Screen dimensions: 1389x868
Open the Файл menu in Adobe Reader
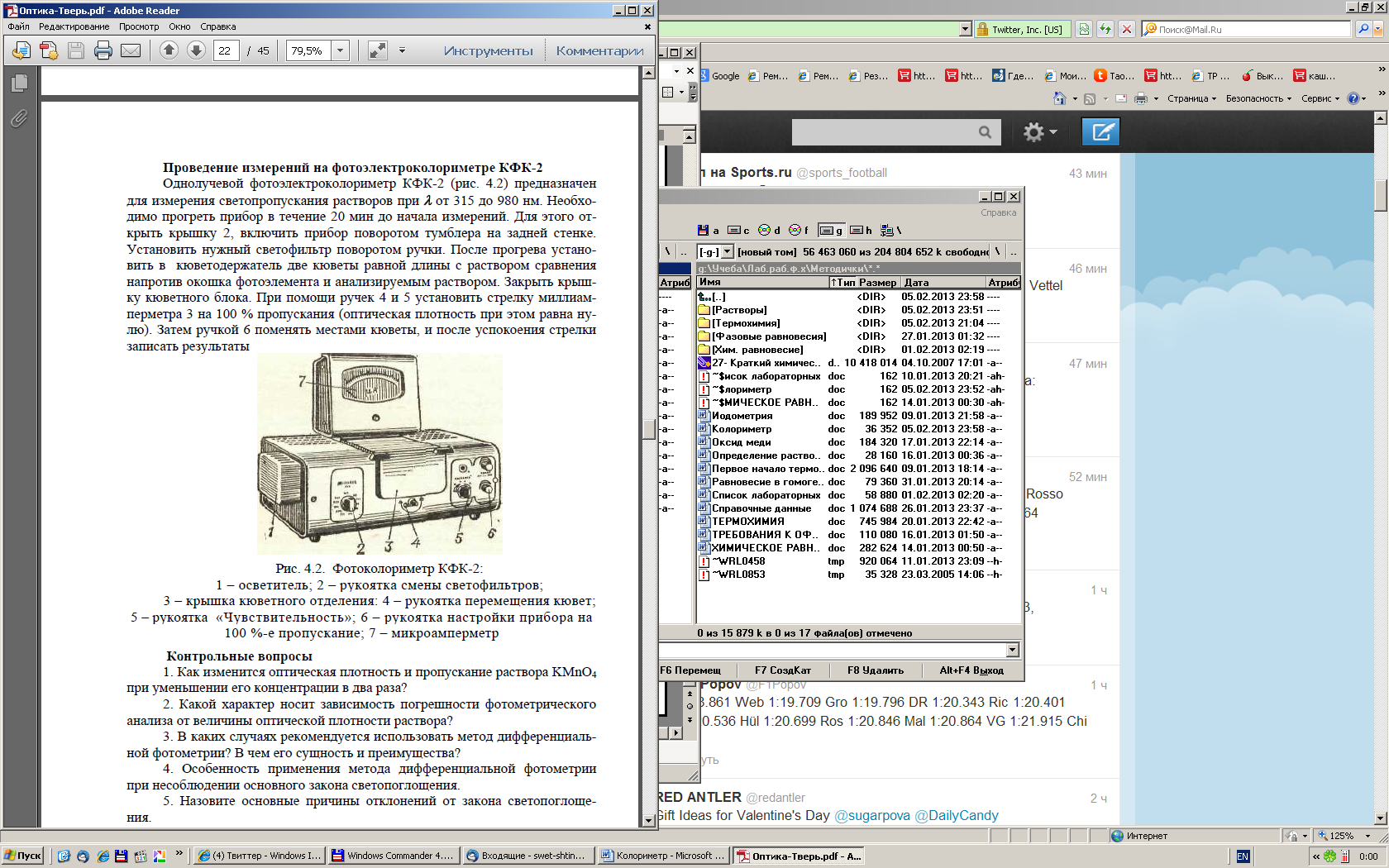click(x=18, y=26)
